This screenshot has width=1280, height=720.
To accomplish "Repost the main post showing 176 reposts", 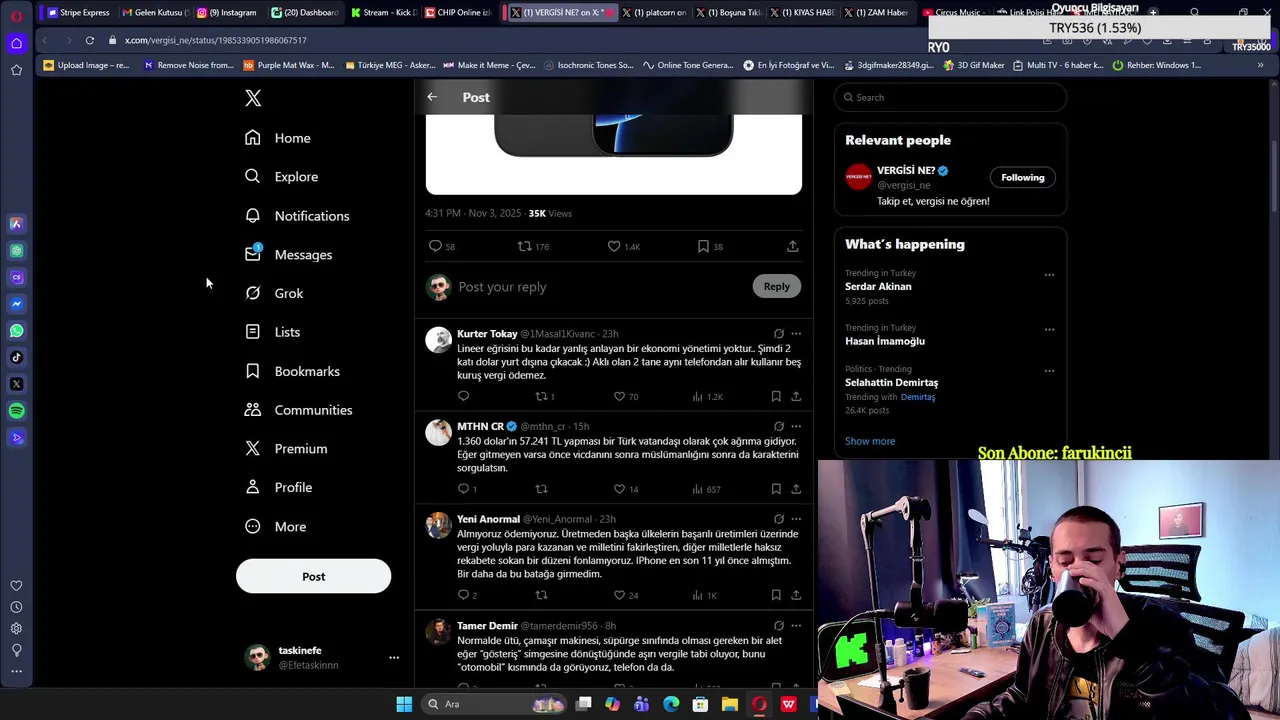I will pyautogui.click(x=533, y=246).
